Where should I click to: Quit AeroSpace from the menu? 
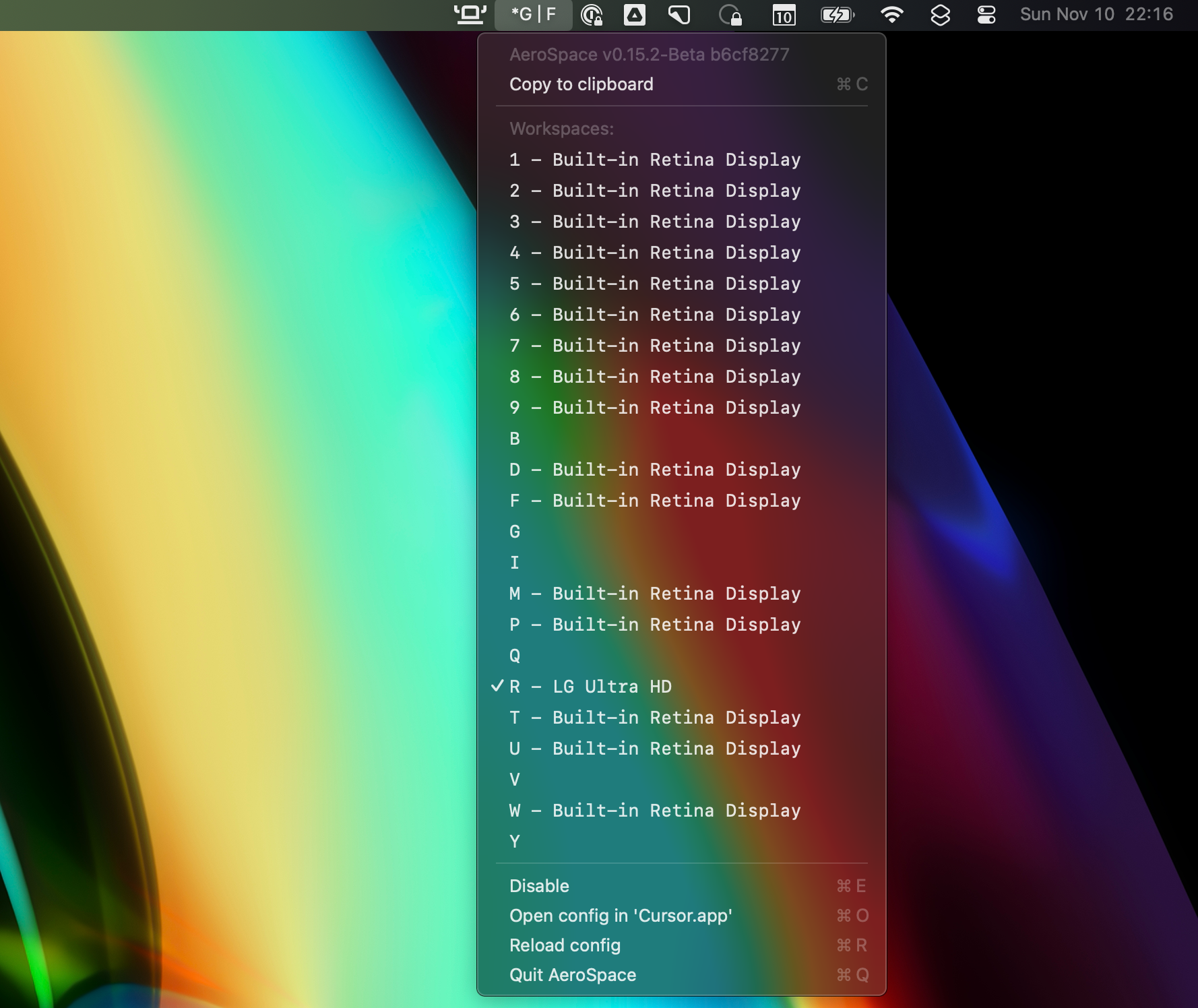[x=573, y=975]
